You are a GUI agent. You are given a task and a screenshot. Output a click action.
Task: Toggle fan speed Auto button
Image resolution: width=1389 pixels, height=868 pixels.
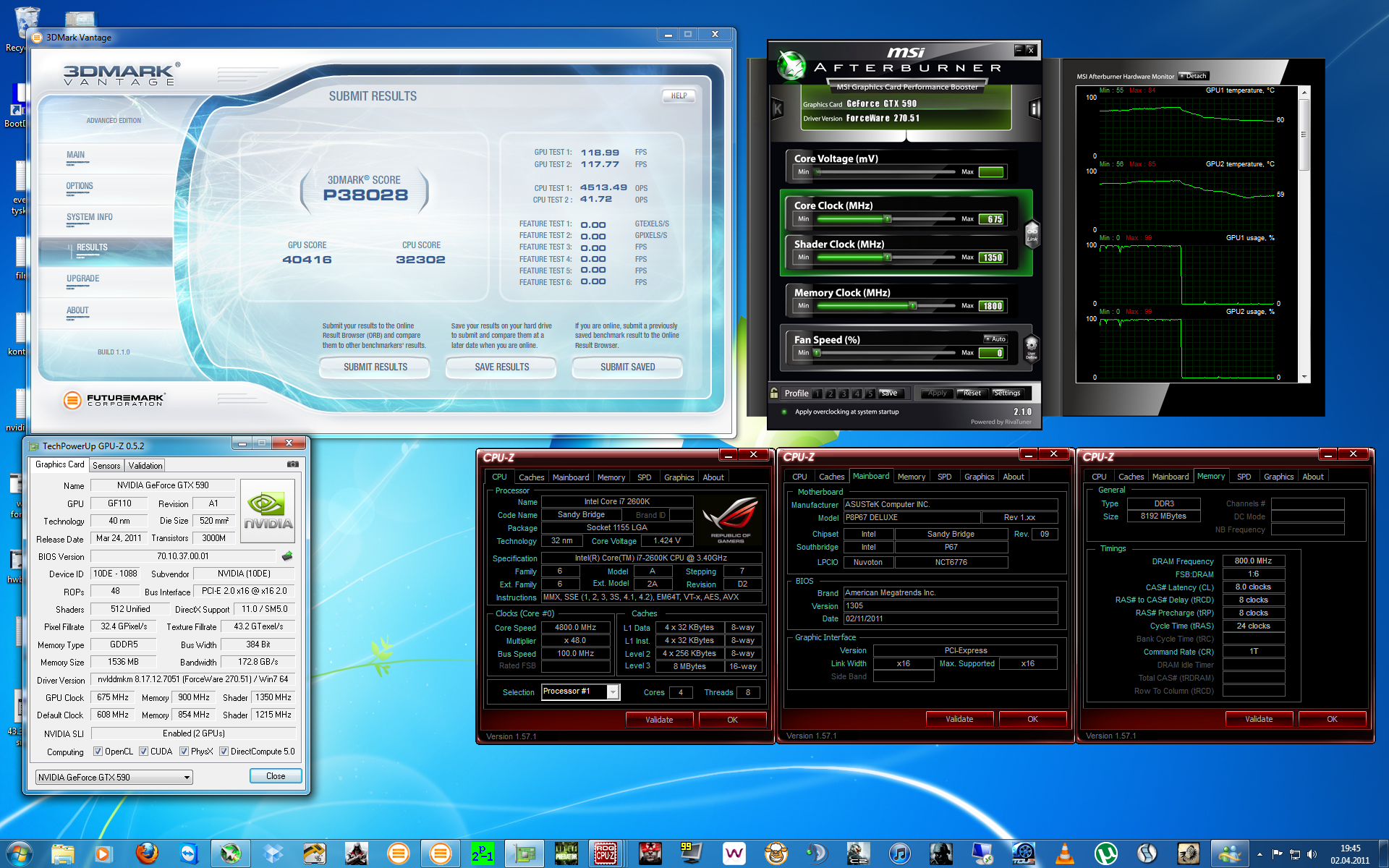click(x=995, y=339)
